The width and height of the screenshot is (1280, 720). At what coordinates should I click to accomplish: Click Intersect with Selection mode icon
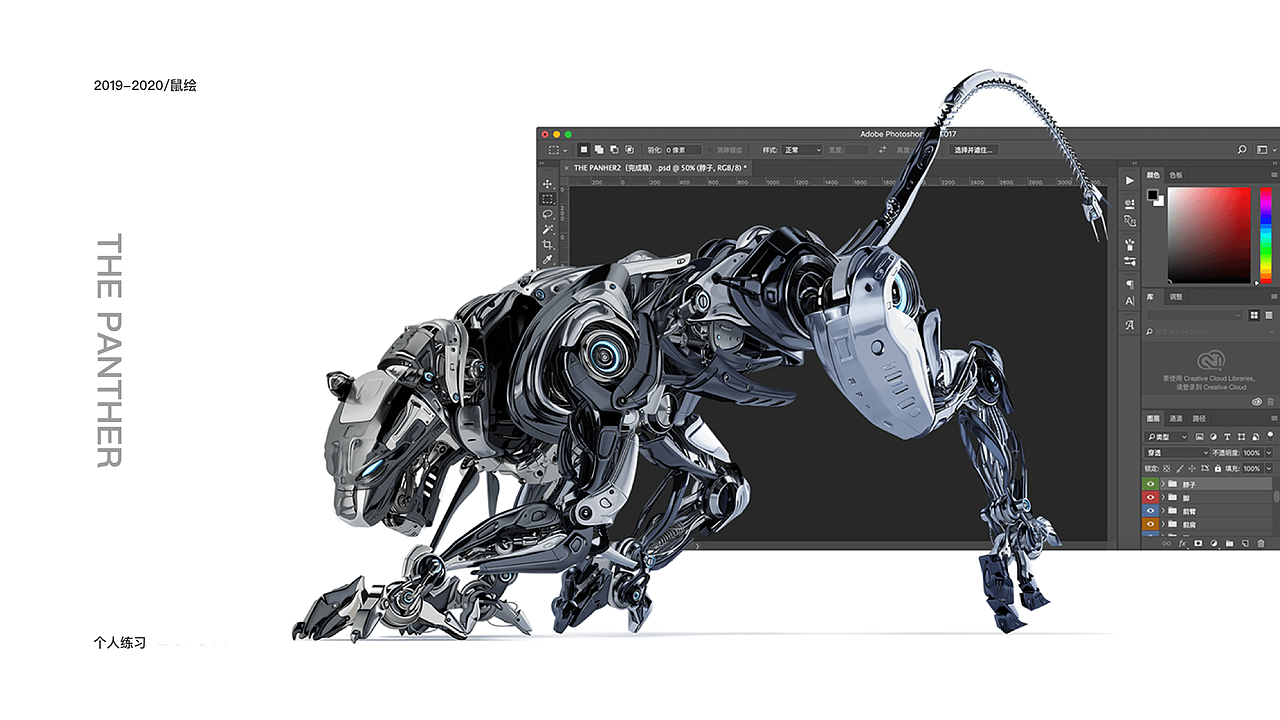pos(629,149)
